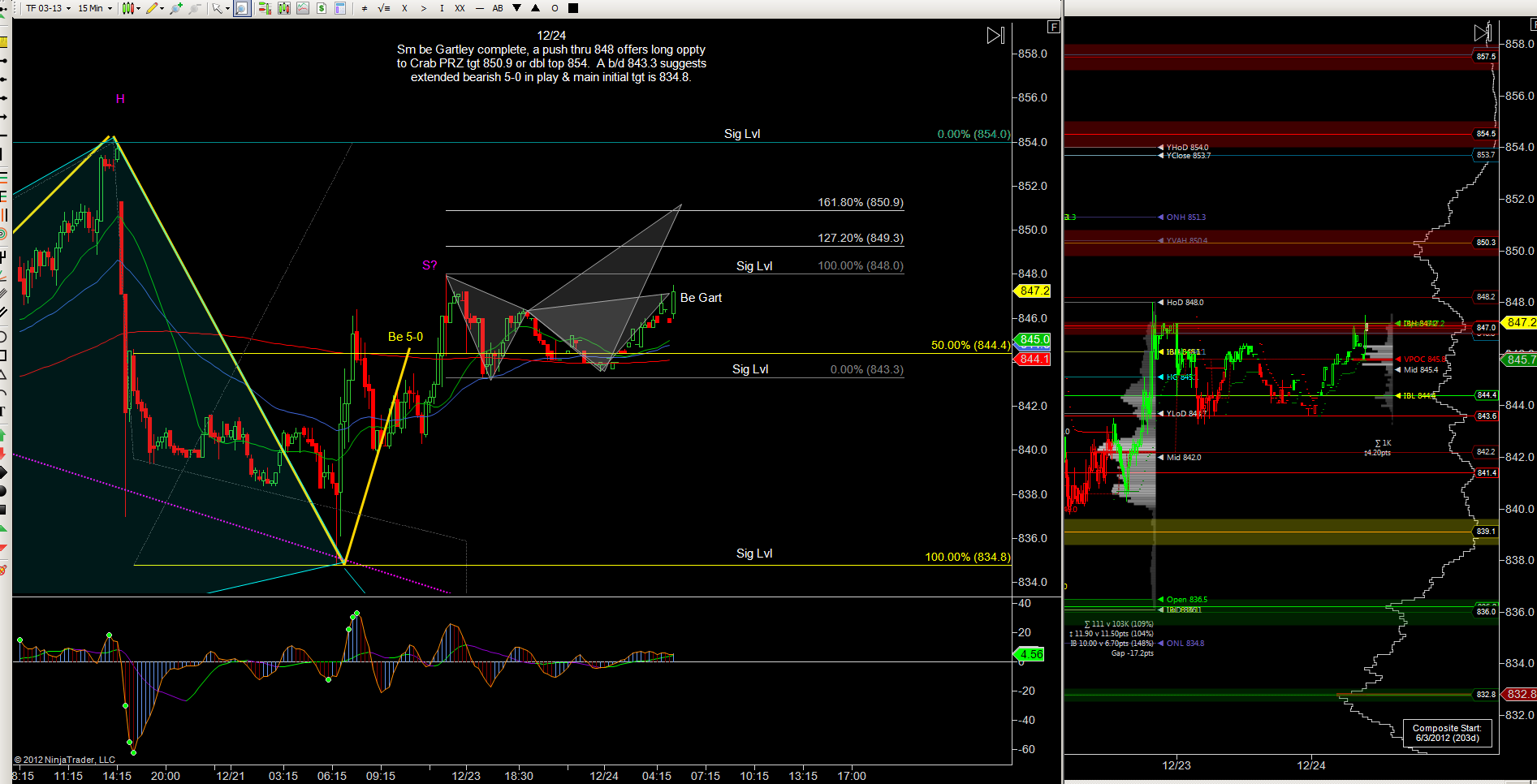Open the chart Properties icon
This screenshot has height=784, width=1537.
tap(340, 8)
